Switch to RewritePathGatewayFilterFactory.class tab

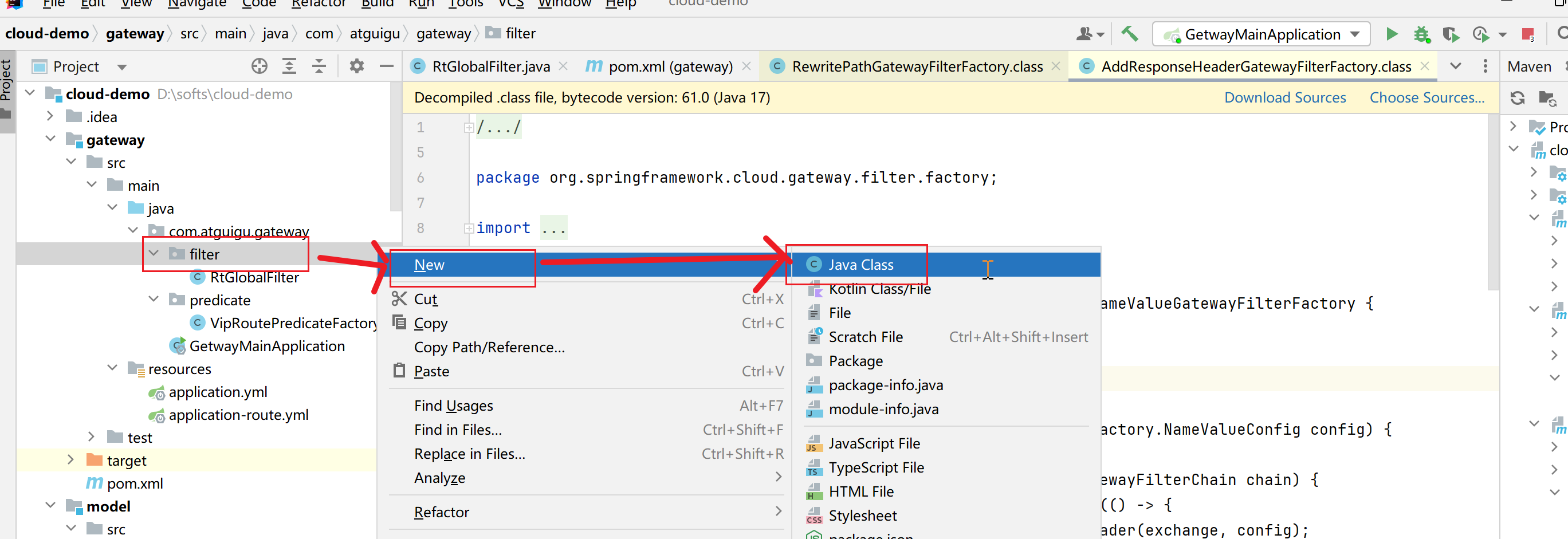pos(917,66)
